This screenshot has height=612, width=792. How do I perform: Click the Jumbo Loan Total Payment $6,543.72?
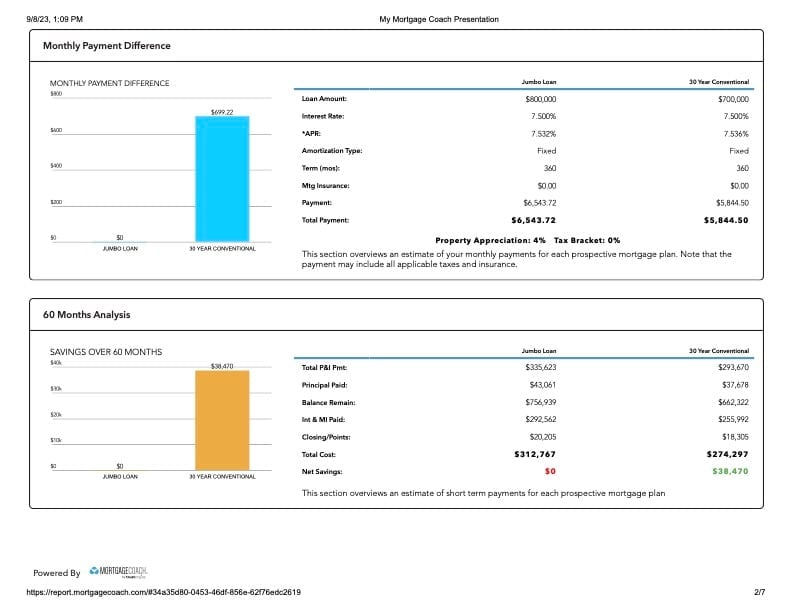pyautogui.click(x=533, y=220)
